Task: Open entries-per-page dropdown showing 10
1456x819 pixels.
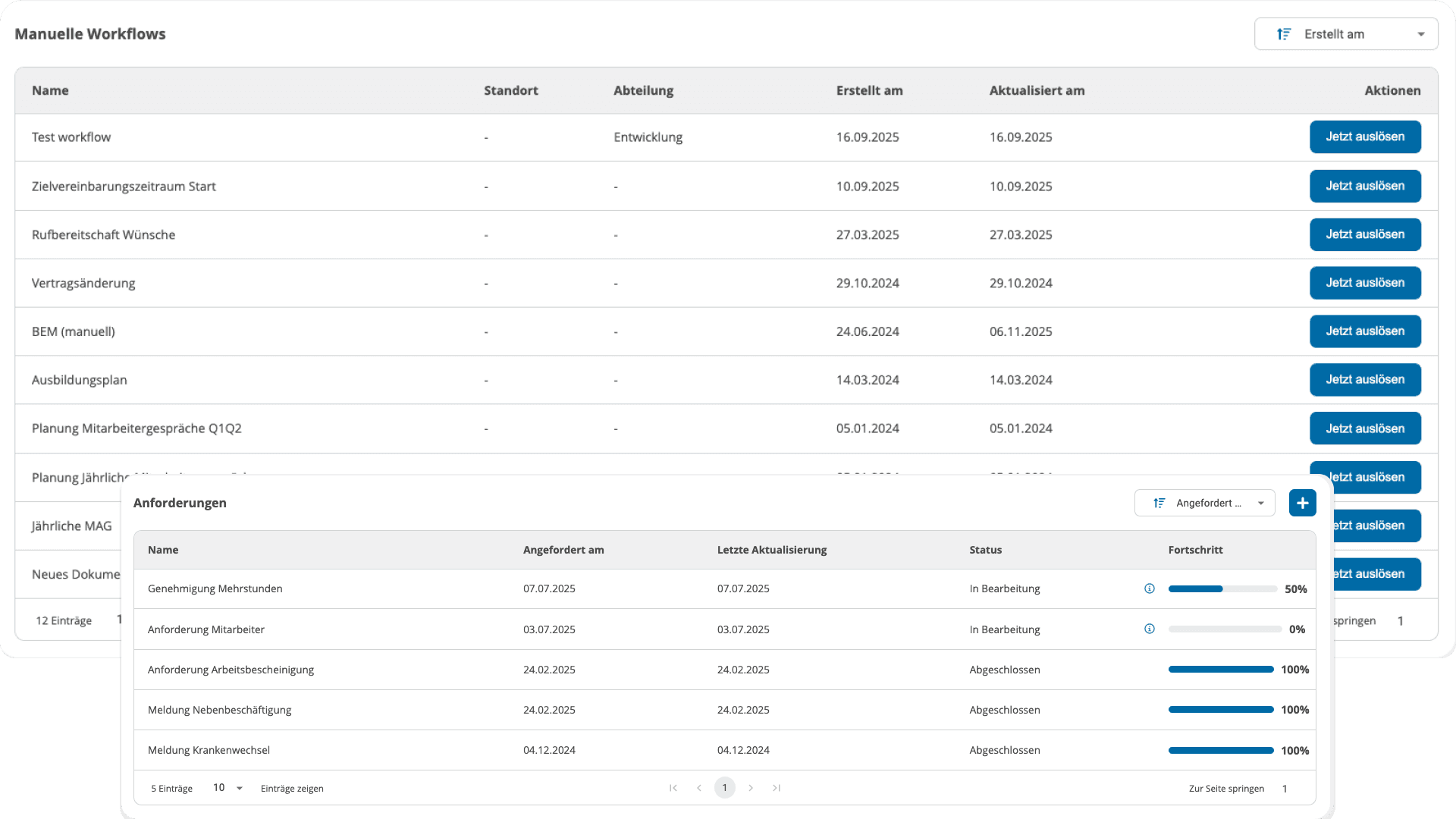Action: point(227,788)
